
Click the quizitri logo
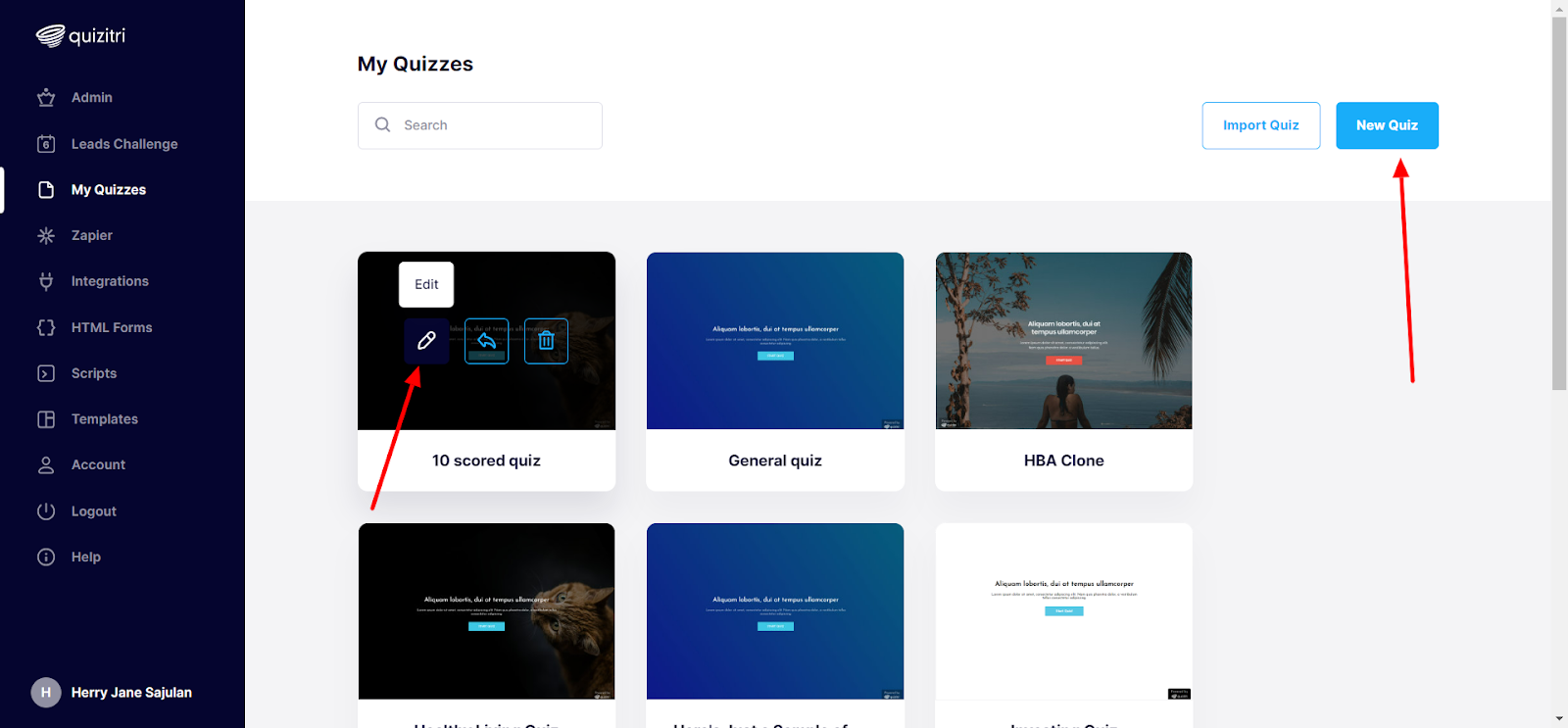(x=80, y=36)
